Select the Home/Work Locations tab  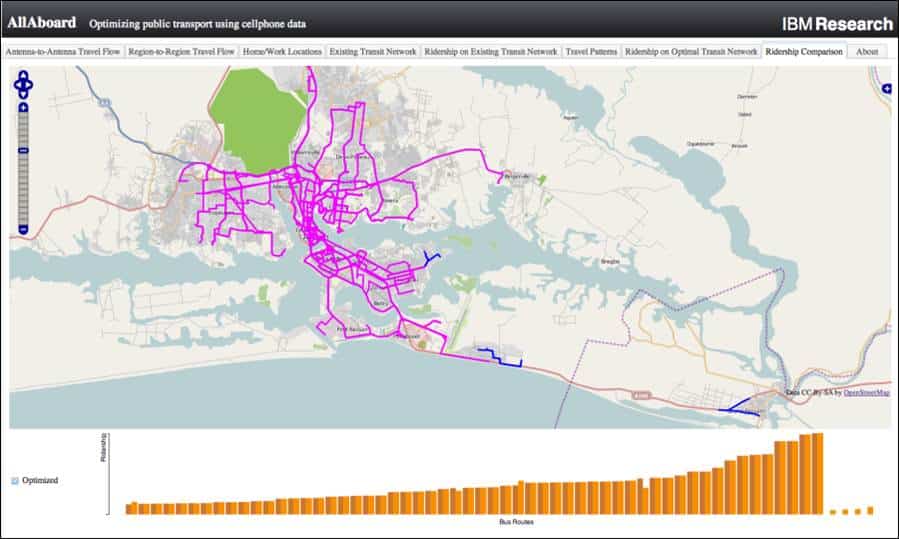click(x=282, y=52)
